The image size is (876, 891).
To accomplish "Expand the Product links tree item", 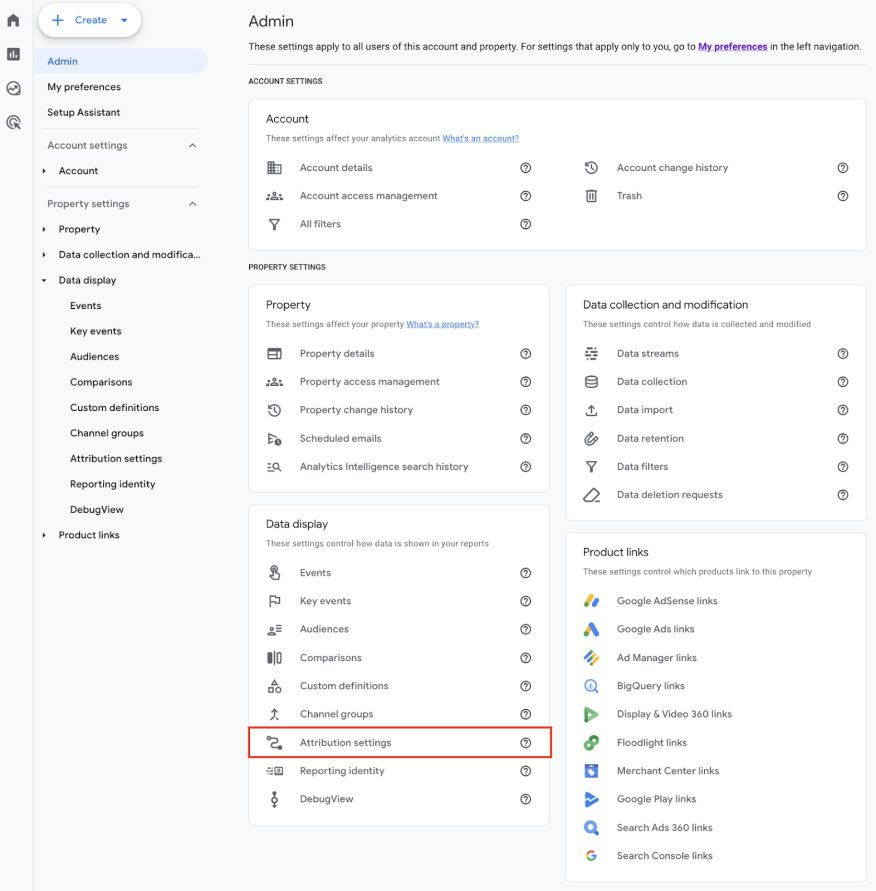I will 44,535.
